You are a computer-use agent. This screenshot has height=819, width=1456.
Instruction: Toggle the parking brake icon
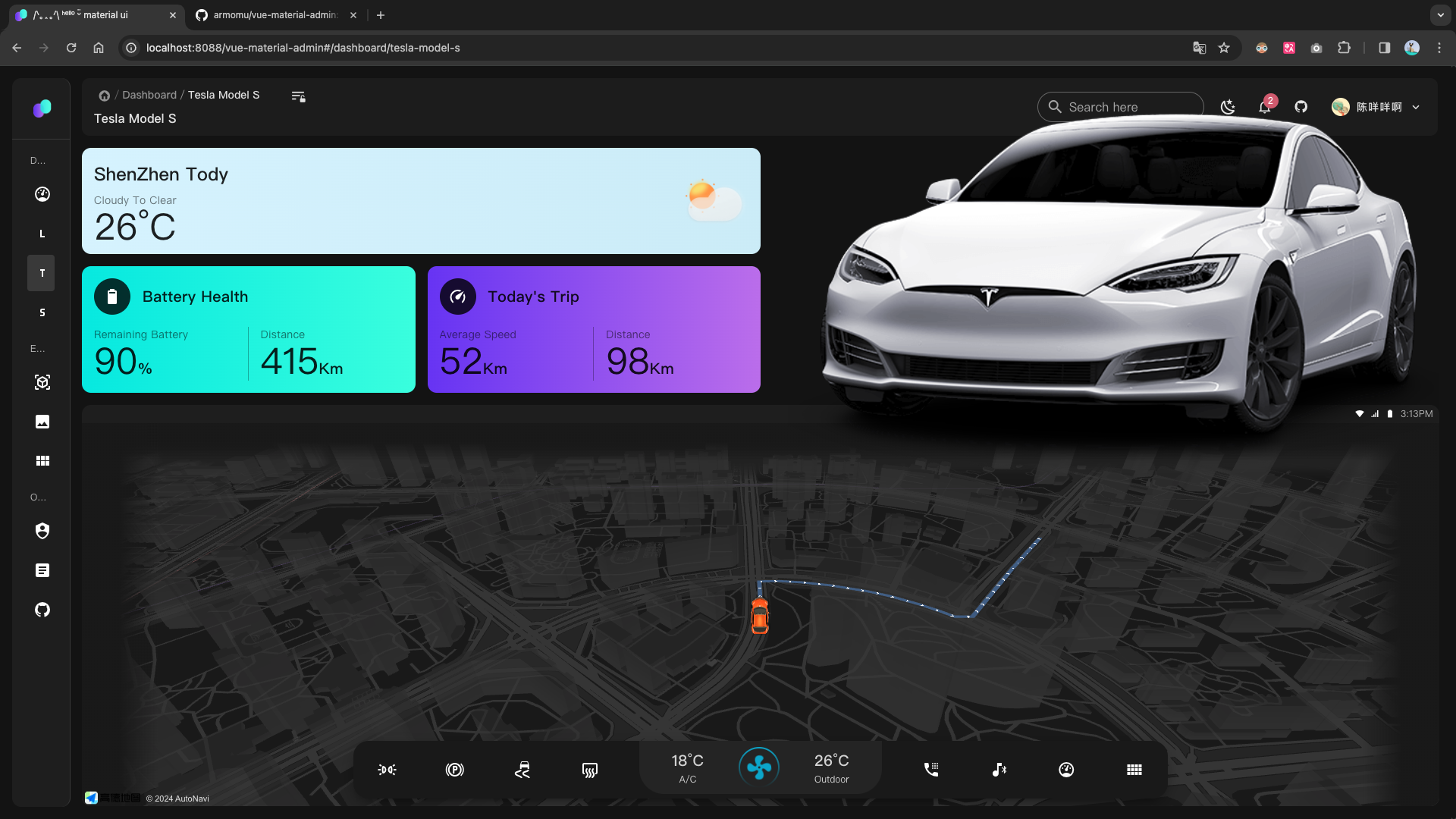(x=455, y=770)
